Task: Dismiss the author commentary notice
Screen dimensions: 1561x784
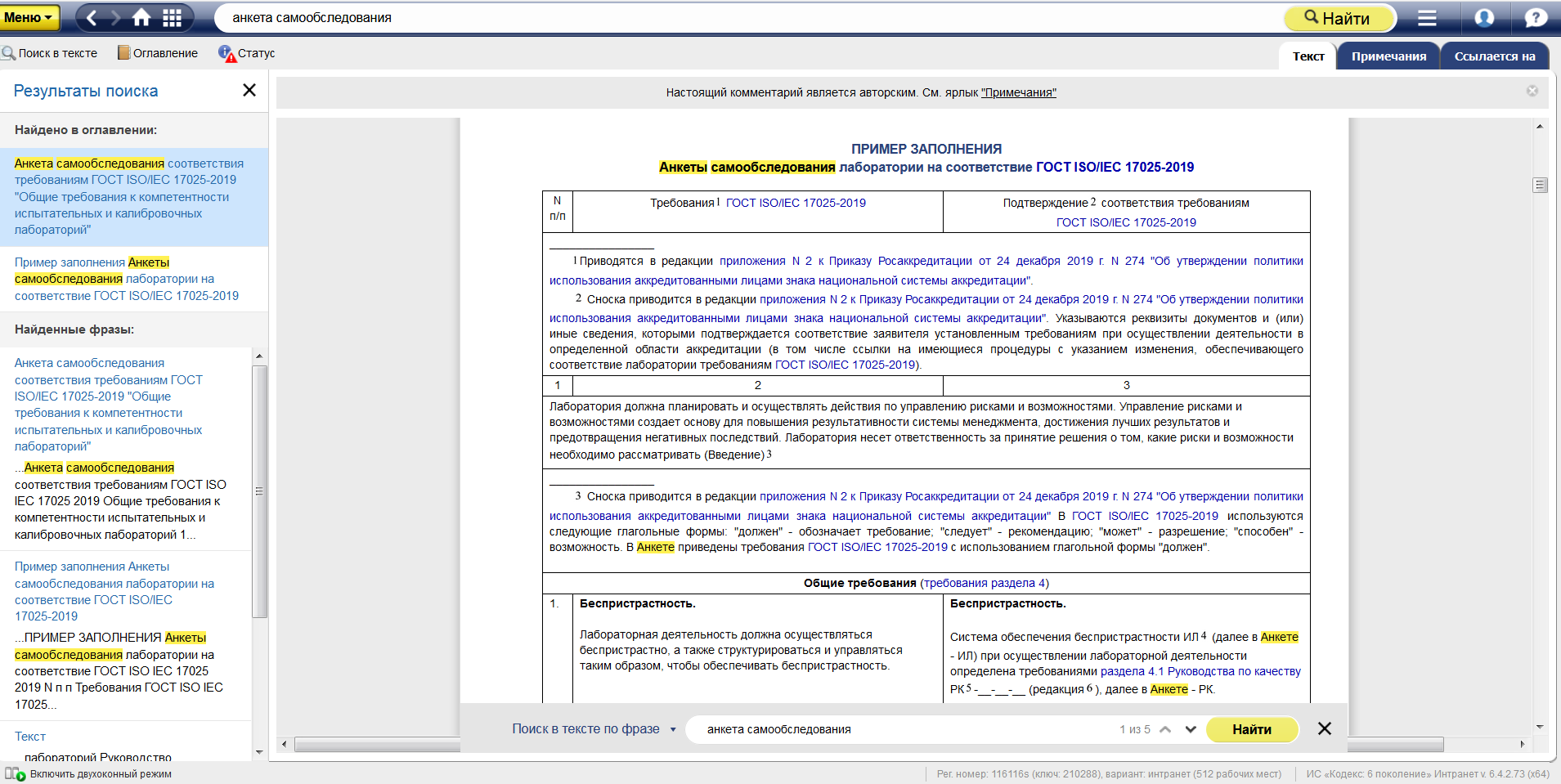Action: coord(1532,91)
